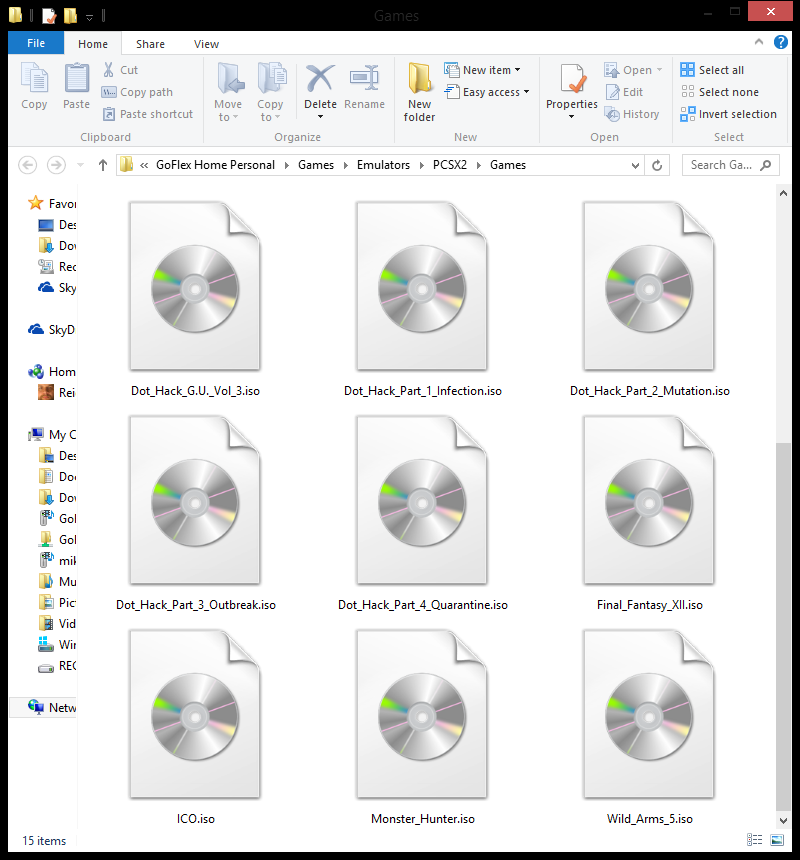Viewport: 800px width, 860px height.
Task: Create a New folder
Action: [x=419, y=92]
